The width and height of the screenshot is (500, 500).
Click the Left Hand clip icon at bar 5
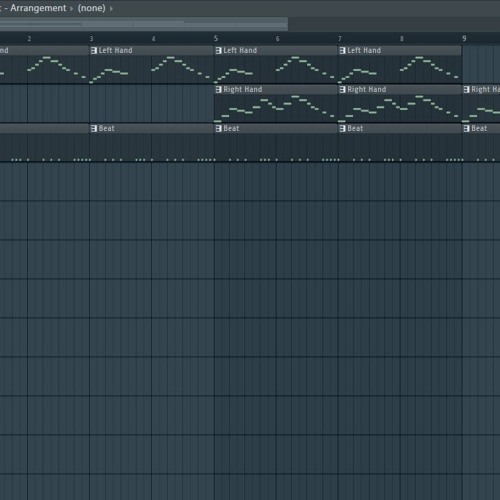[219, 51]
